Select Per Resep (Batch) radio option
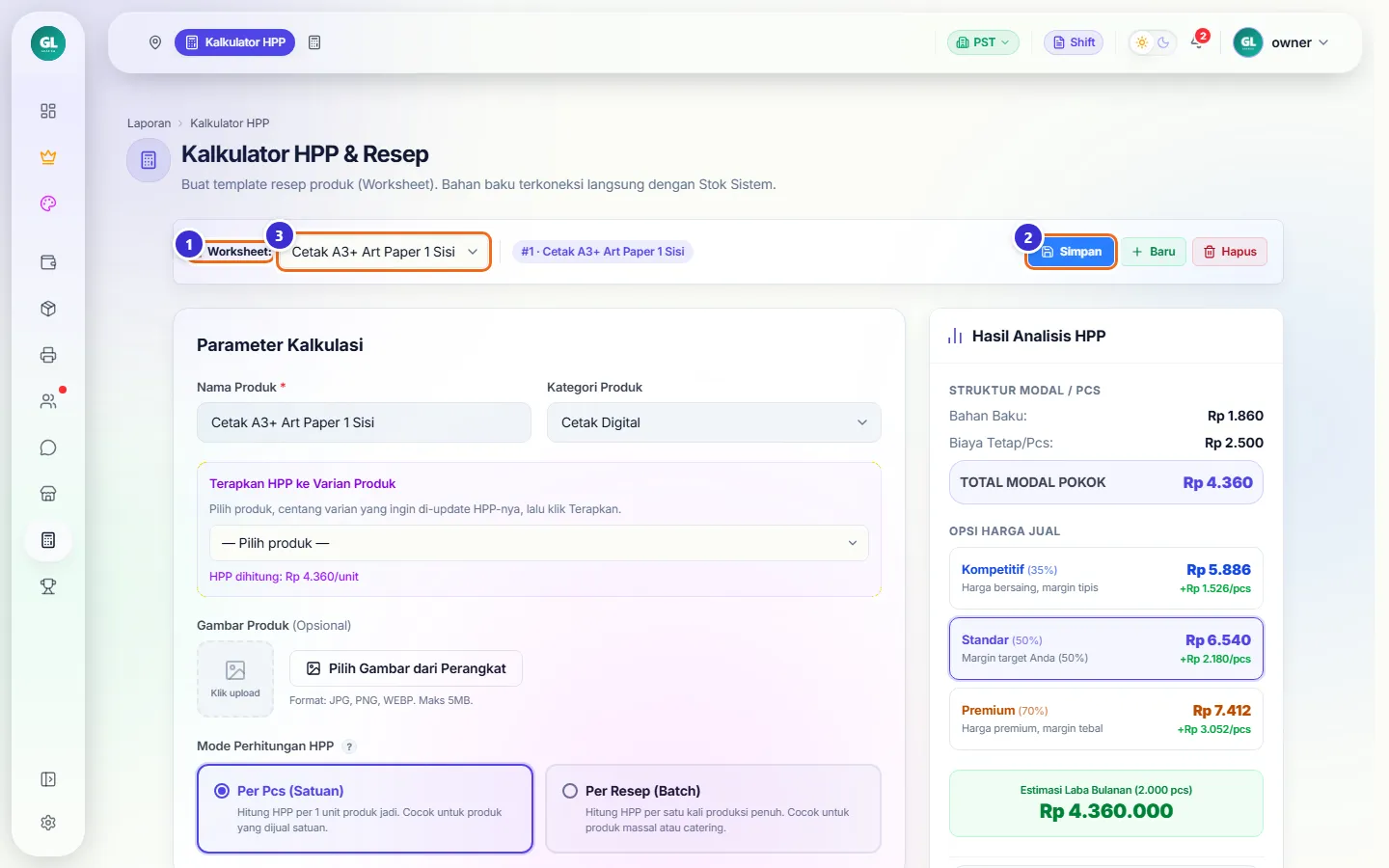The width and height of the screenshot is (1389, 868). point(713,808)
